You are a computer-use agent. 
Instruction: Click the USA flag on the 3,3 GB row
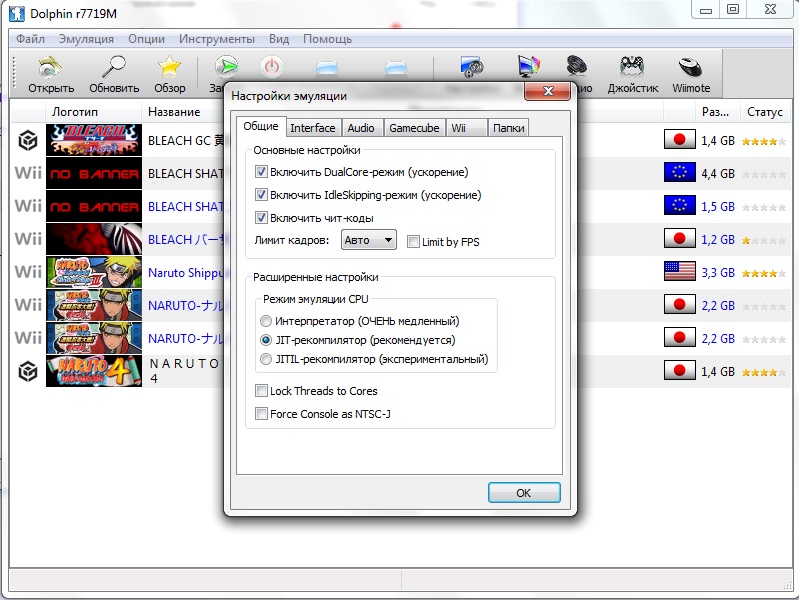click(x=679, y=272)
